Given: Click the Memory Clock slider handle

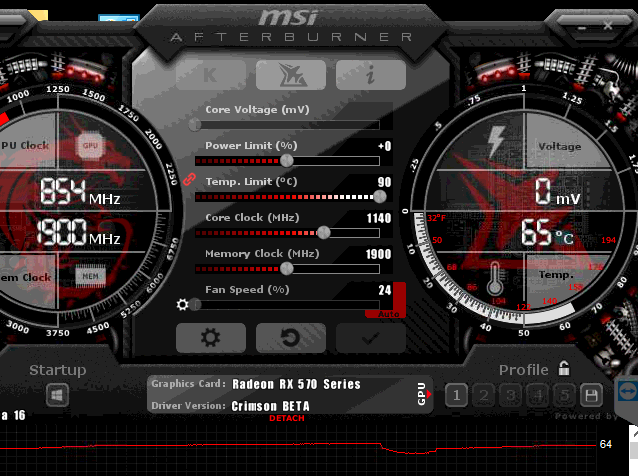Looking at the screenshot, I should (287, 269).
